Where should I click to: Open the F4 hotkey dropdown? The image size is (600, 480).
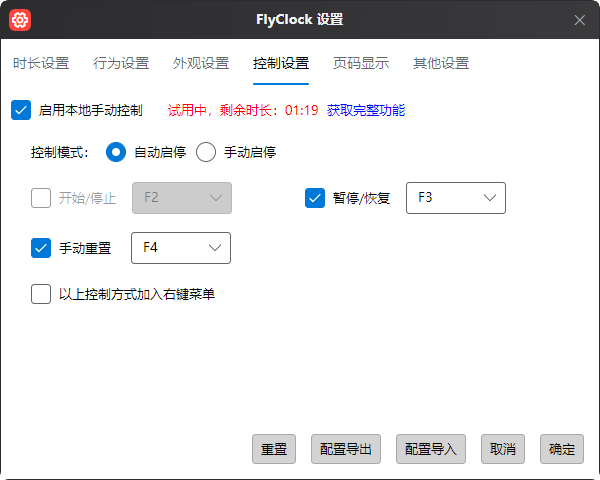pyautogui.click(x=181, y=248)
